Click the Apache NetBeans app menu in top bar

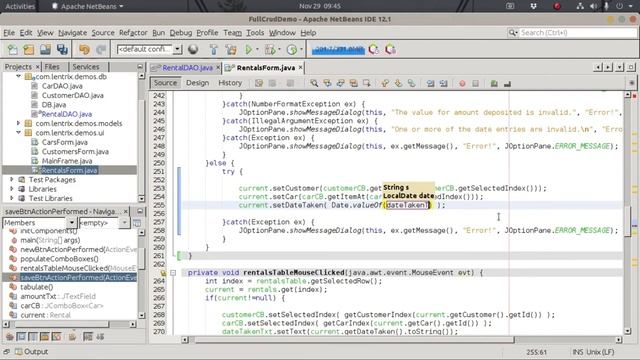(88, 6)
